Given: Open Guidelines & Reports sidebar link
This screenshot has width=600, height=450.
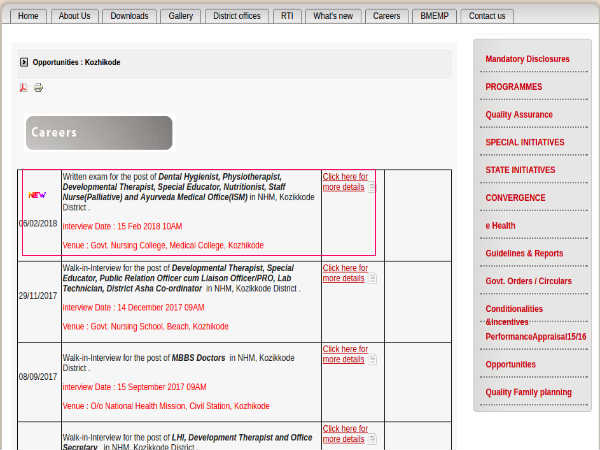Looking at the screenshot, I should 524,253.
